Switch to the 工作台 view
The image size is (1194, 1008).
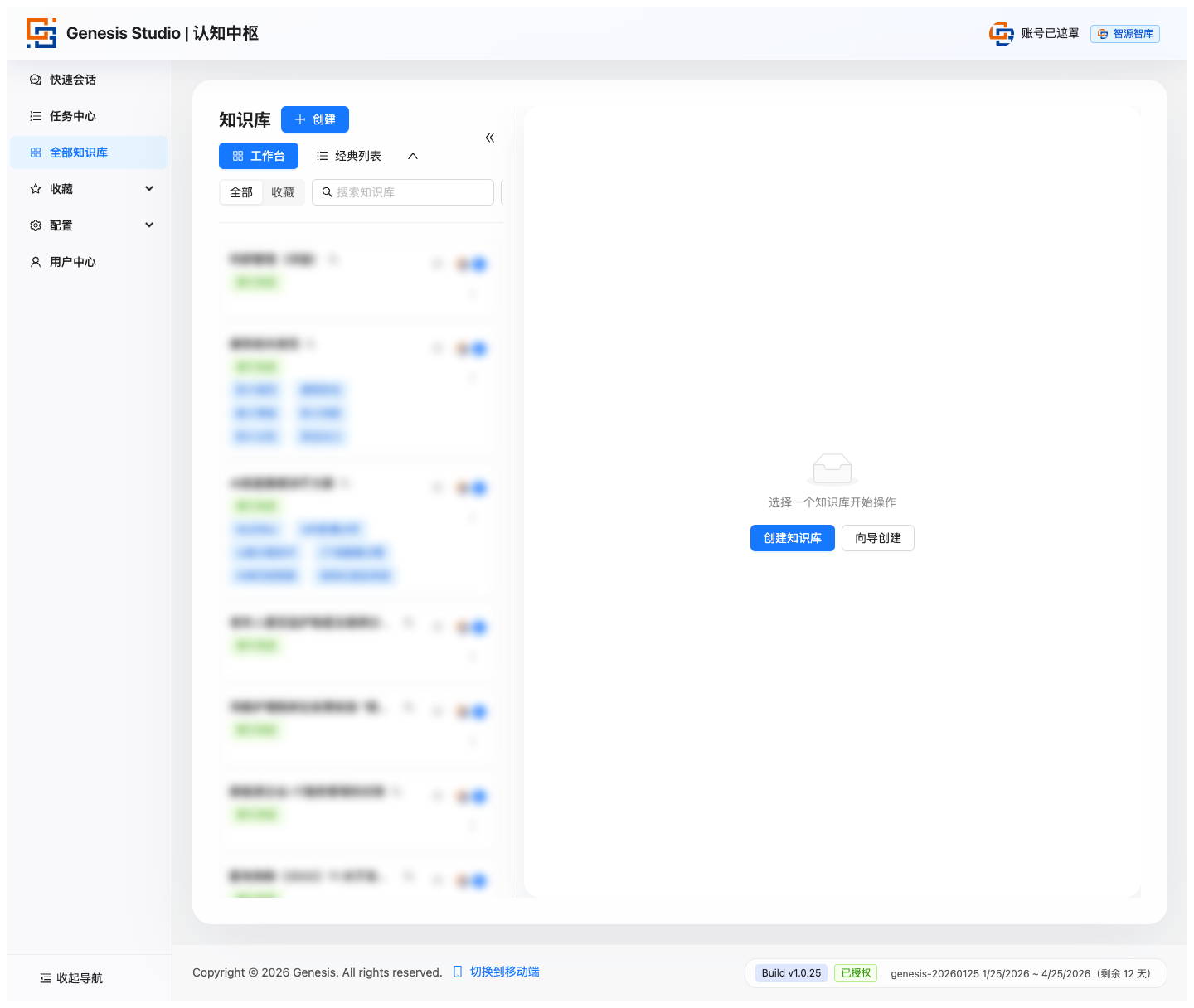point(259,156)
